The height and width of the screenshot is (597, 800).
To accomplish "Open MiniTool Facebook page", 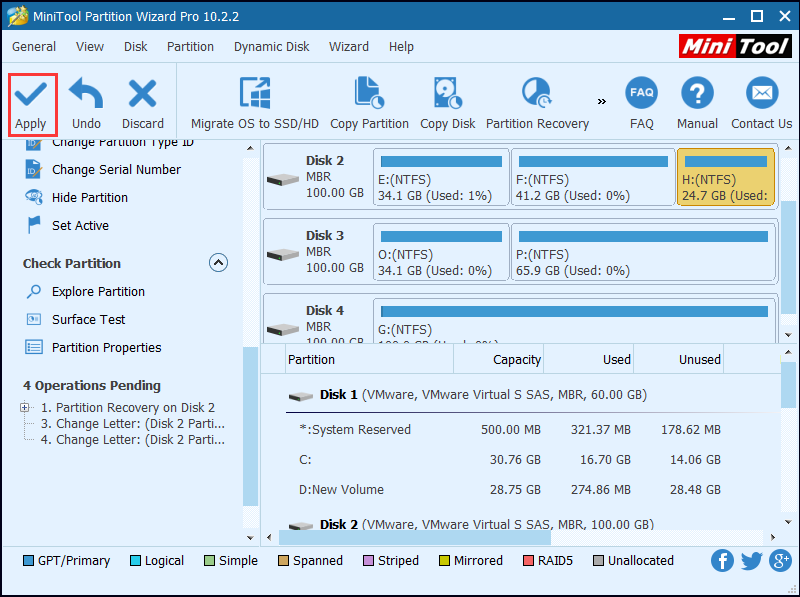I will 722,561.
